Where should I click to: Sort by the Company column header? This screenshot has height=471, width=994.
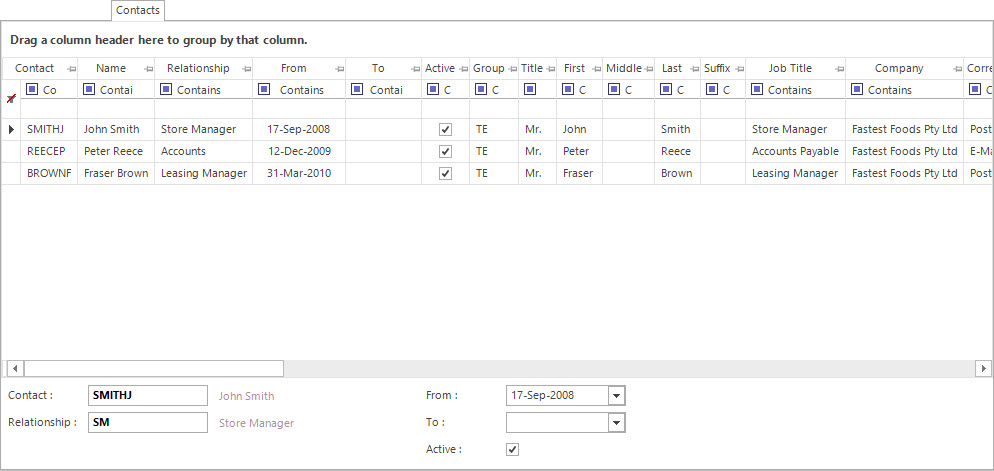coord(898,69)
